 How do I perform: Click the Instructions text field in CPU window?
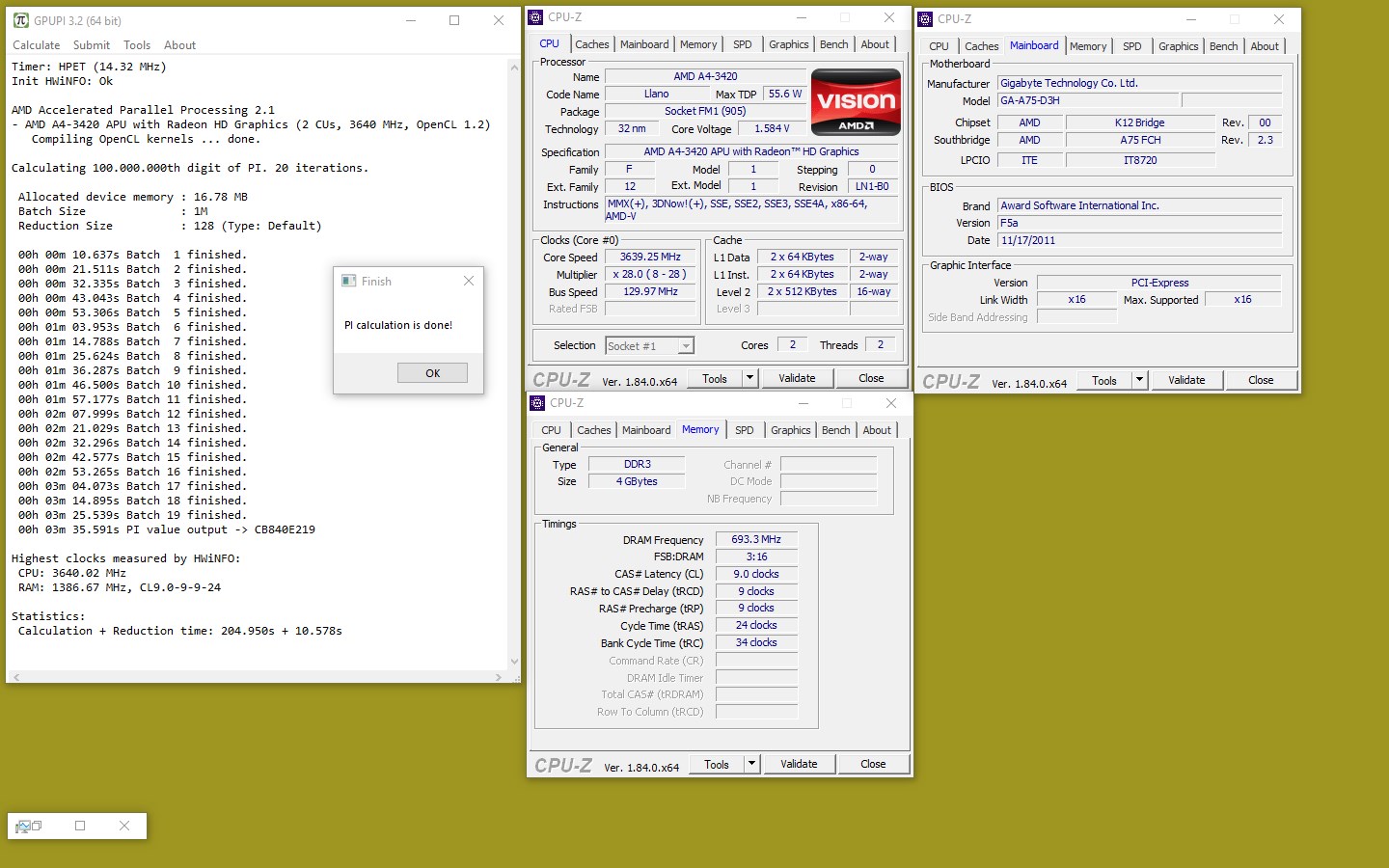tap(751, 210)
